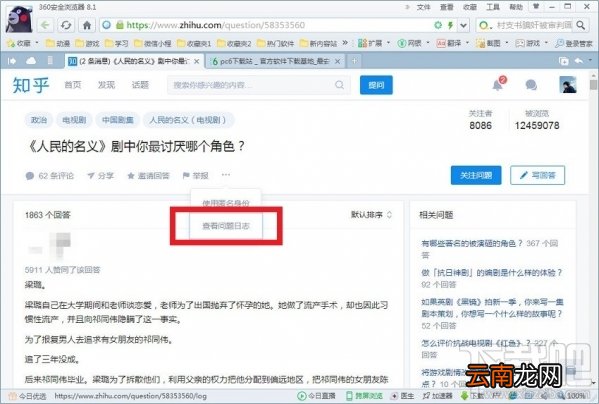Open the 收藏夹1 bookmark folder
The image size is (599, 404).
tap(194, 43)
